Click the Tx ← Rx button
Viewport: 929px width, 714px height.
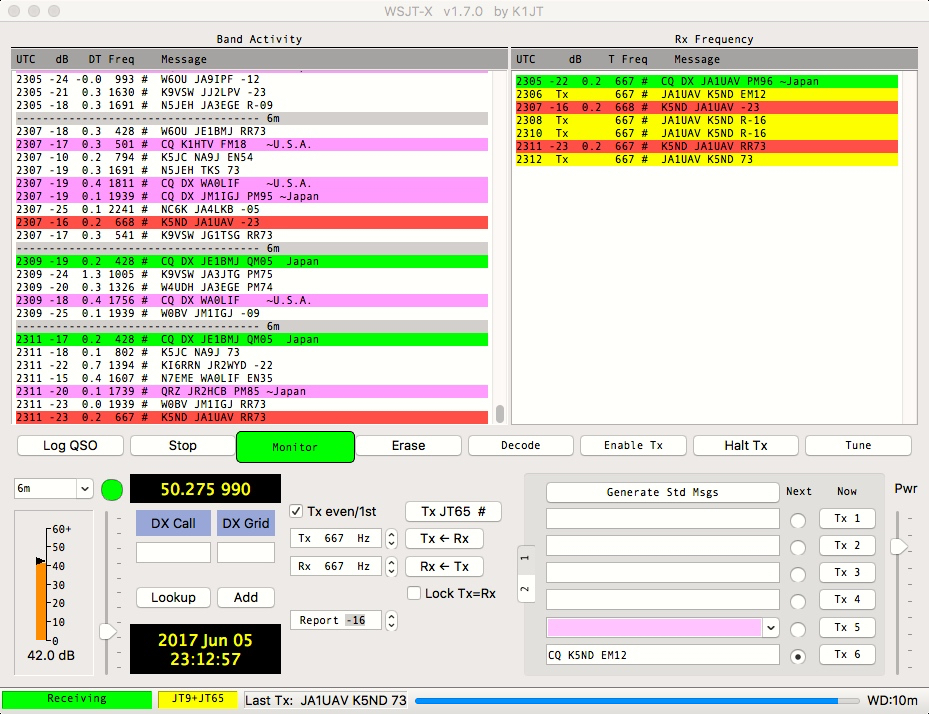(444, 539)
